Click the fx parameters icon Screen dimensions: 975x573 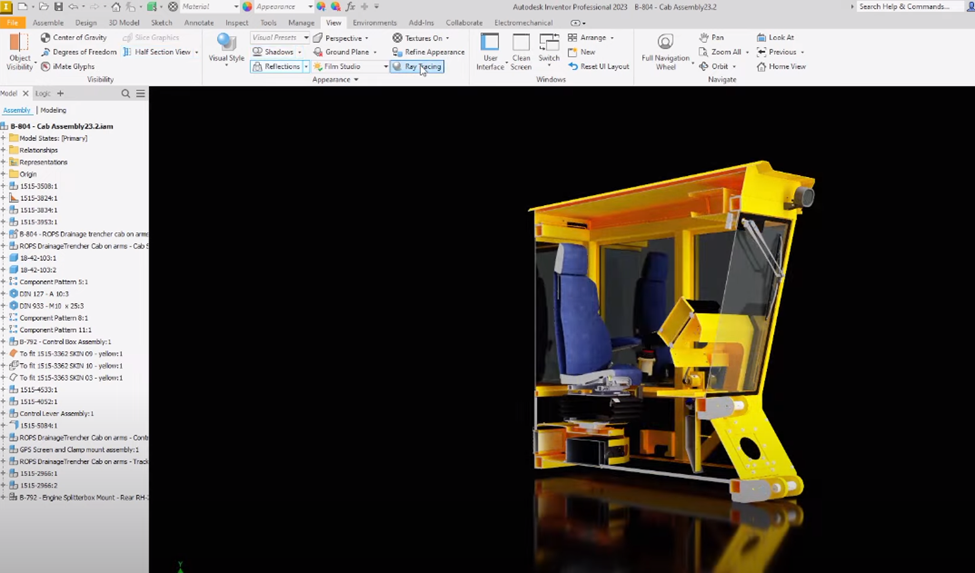(x=350, y=7)
